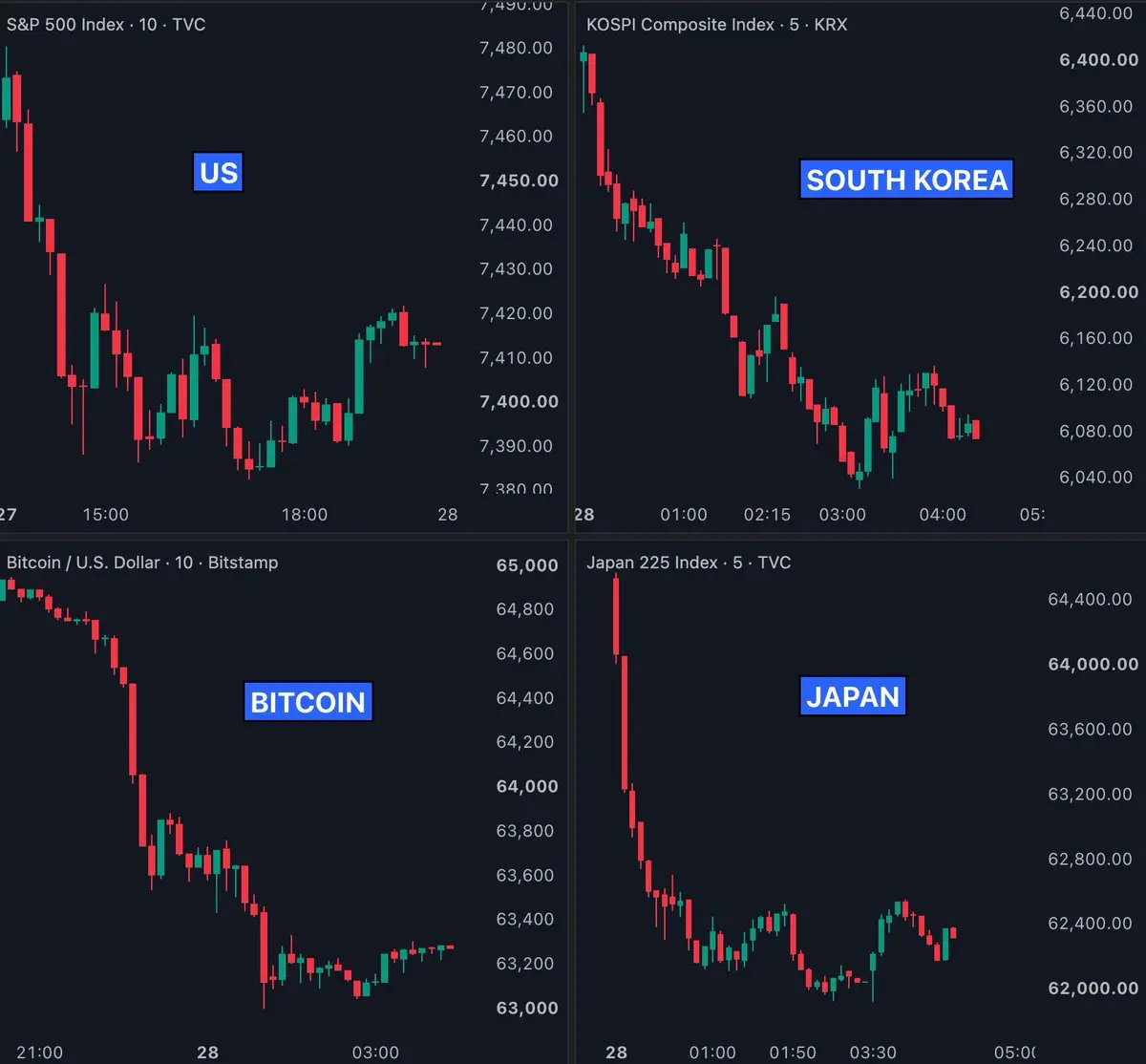The image size is (1146, 1064).
Task: Click 64,000 on the Bitcoin price axis
Action: [x=527, y=787]
